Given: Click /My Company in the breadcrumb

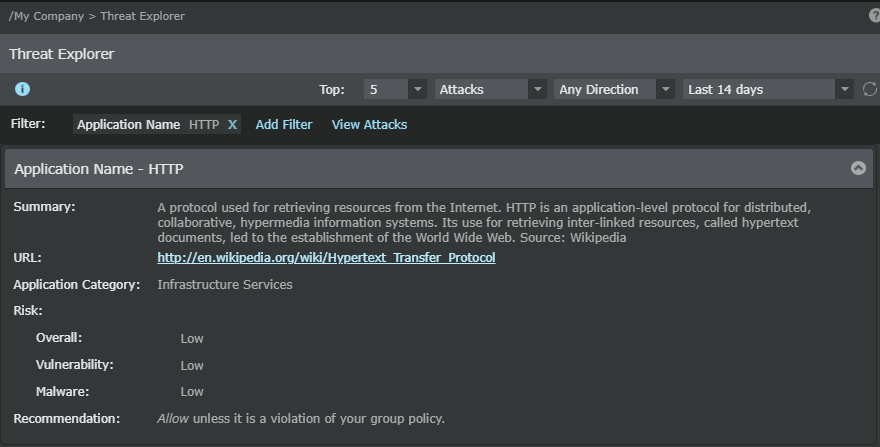Looking at the screenshot, I should tap(46, 16).
